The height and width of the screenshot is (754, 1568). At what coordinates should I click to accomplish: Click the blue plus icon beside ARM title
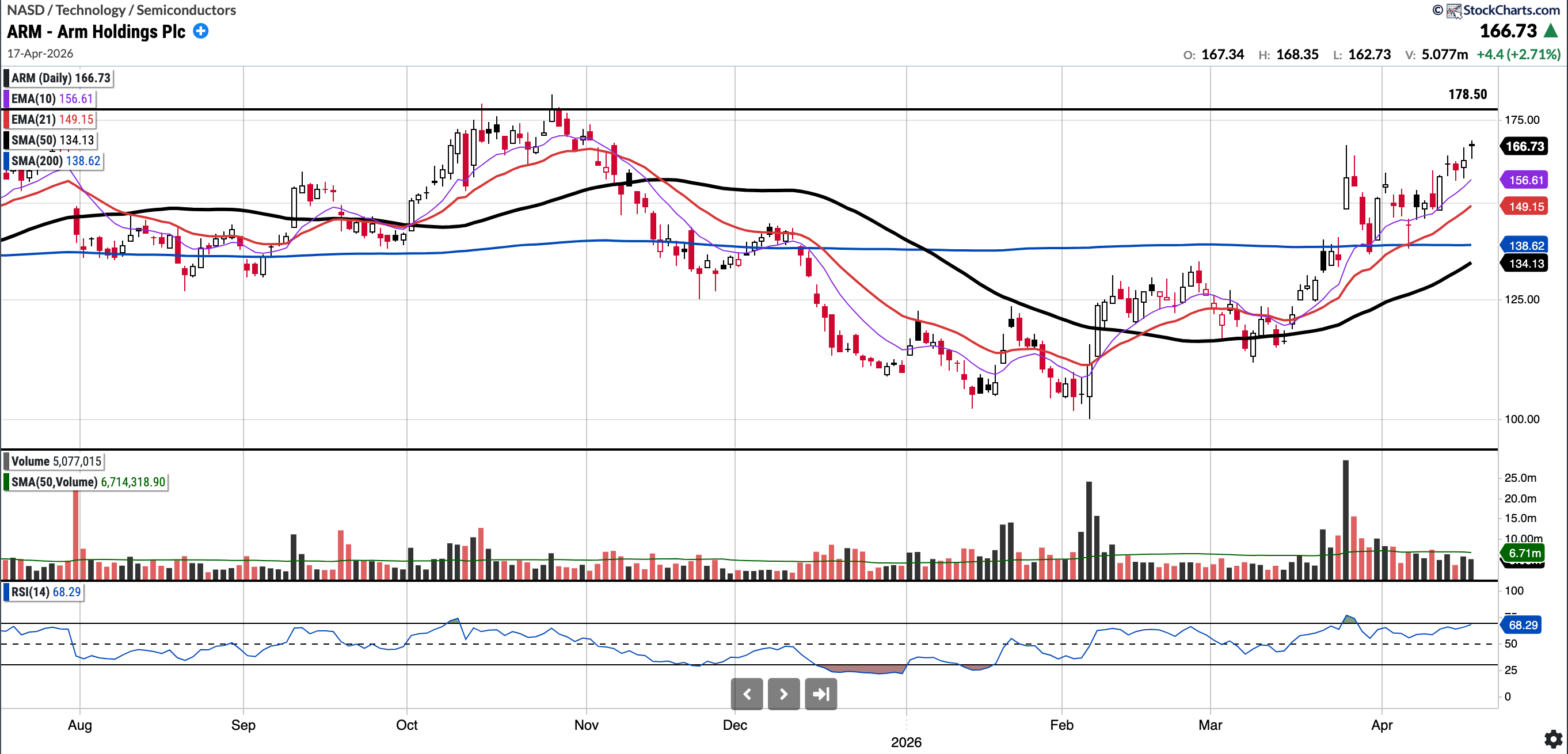[200, 31]
